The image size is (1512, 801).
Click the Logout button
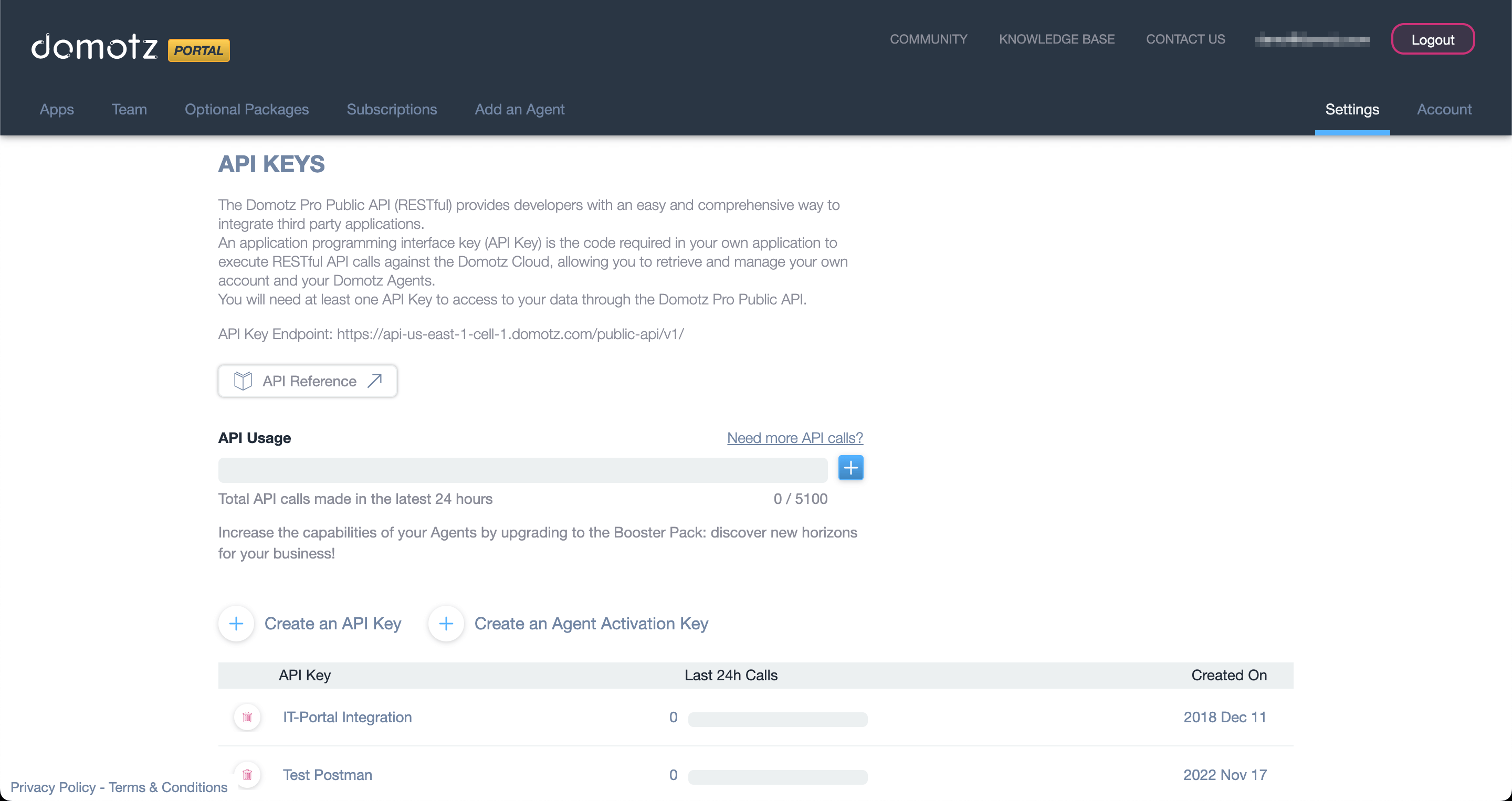[x=1433, y=40]
